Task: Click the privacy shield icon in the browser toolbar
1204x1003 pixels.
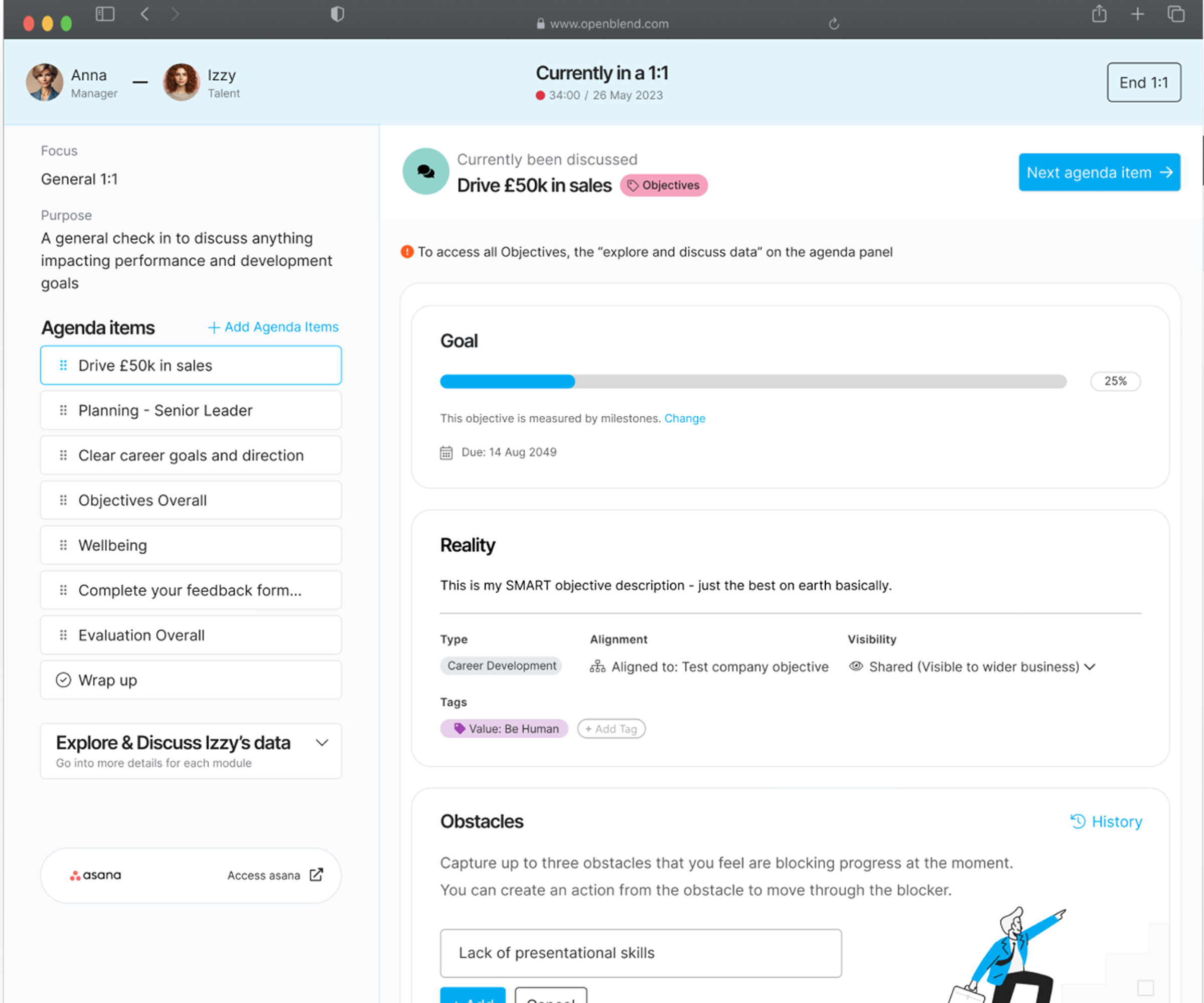Action: pyautogui.click(x=338, y=13)
